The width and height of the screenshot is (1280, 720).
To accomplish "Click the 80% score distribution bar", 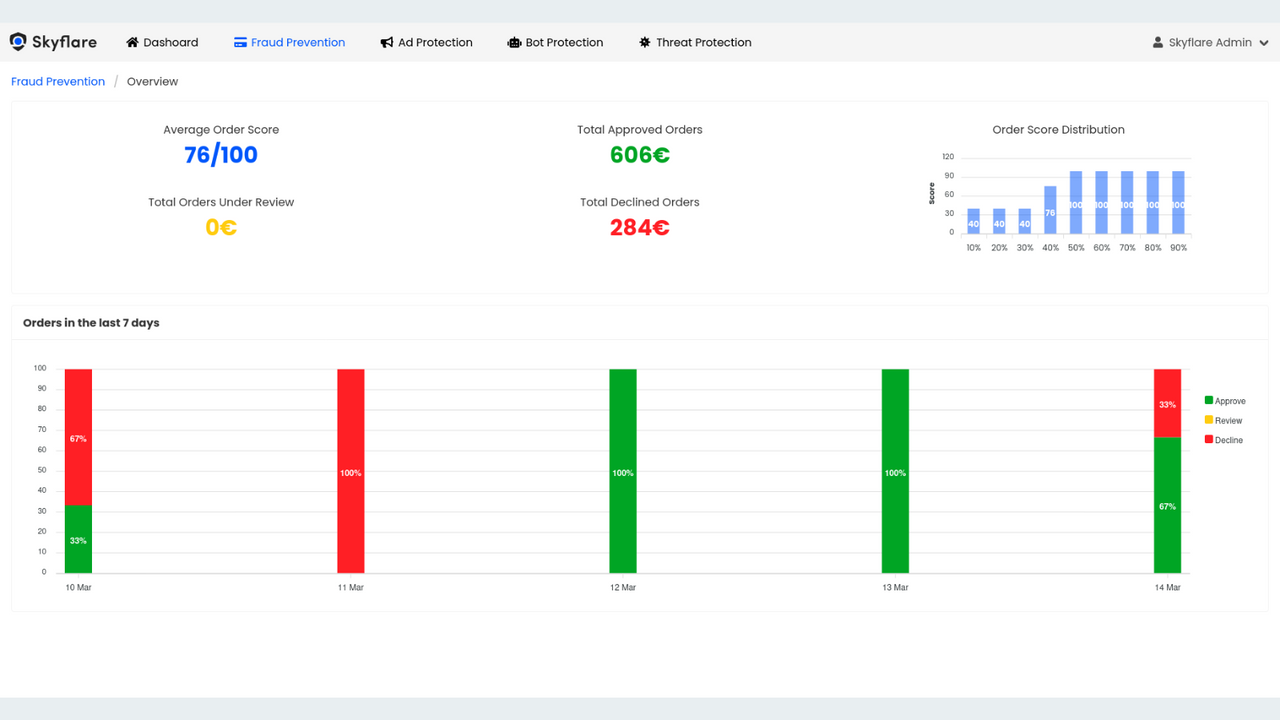I will [x=1153, y=202].
